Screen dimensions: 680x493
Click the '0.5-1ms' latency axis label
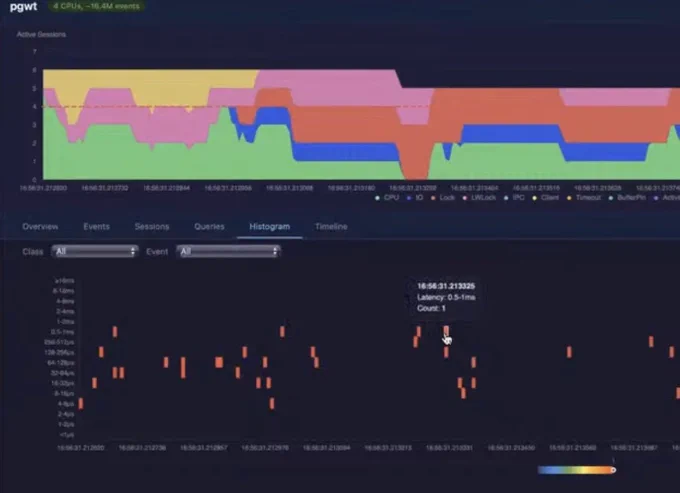pyautogui.click(x=62, y=332)
